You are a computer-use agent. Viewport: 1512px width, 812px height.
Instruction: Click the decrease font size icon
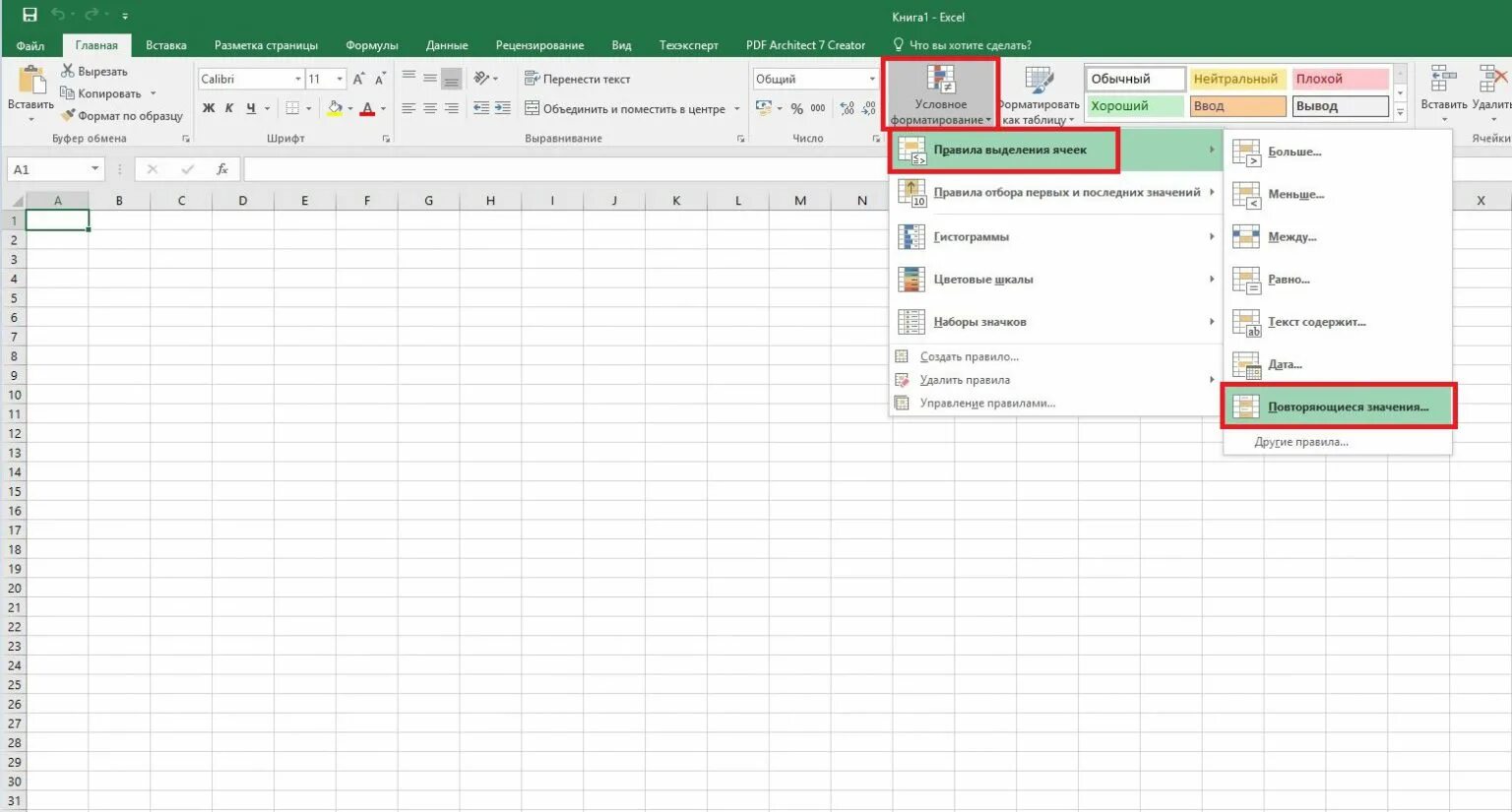(x=380, y=79)
